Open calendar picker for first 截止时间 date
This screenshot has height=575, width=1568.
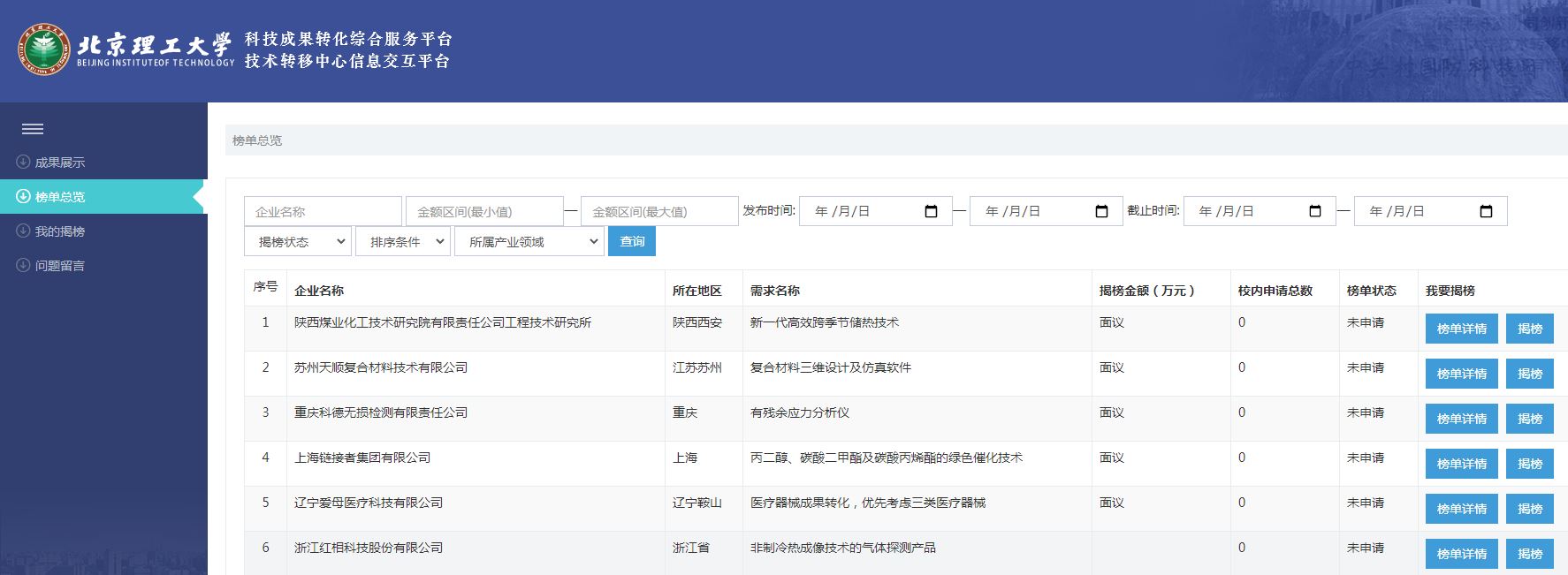coord(1314,212)
